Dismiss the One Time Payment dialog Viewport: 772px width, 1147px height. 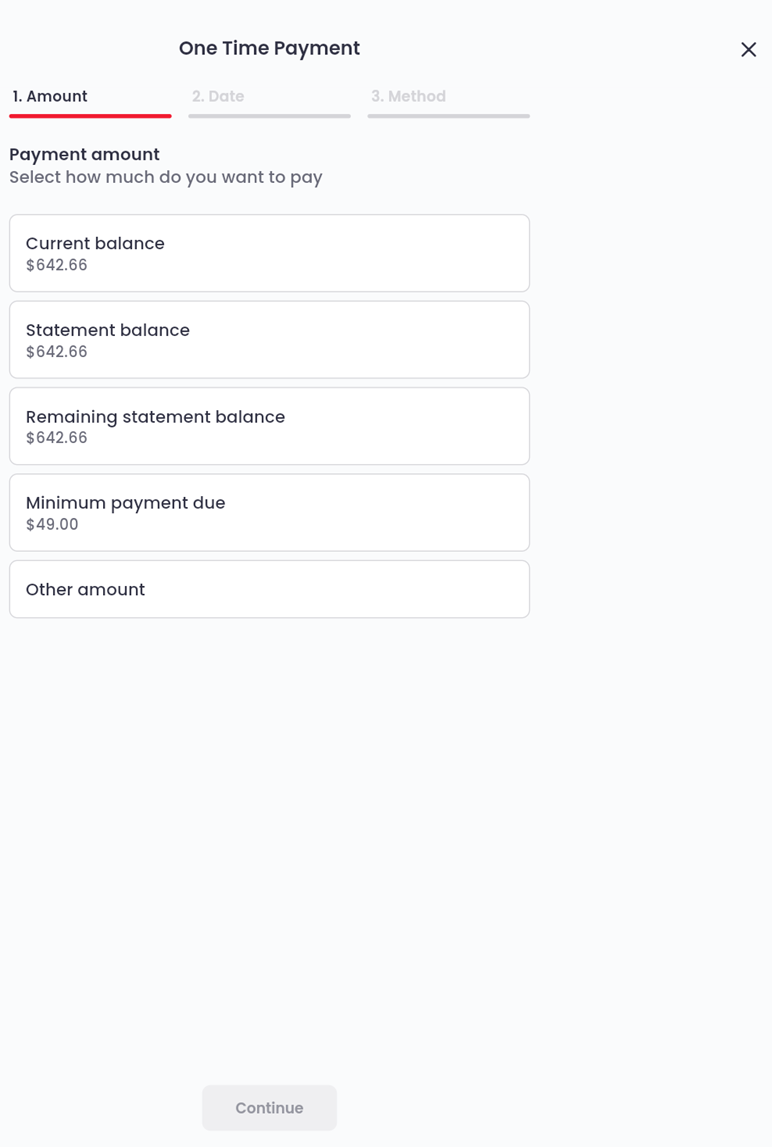tap(748, 48)
